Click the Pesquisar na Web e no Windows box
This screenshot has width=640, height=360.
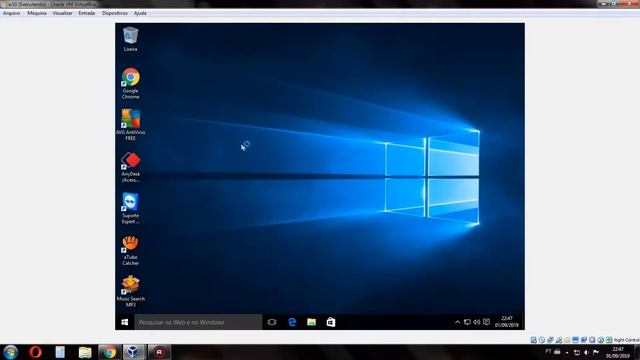tap(198, 322)
